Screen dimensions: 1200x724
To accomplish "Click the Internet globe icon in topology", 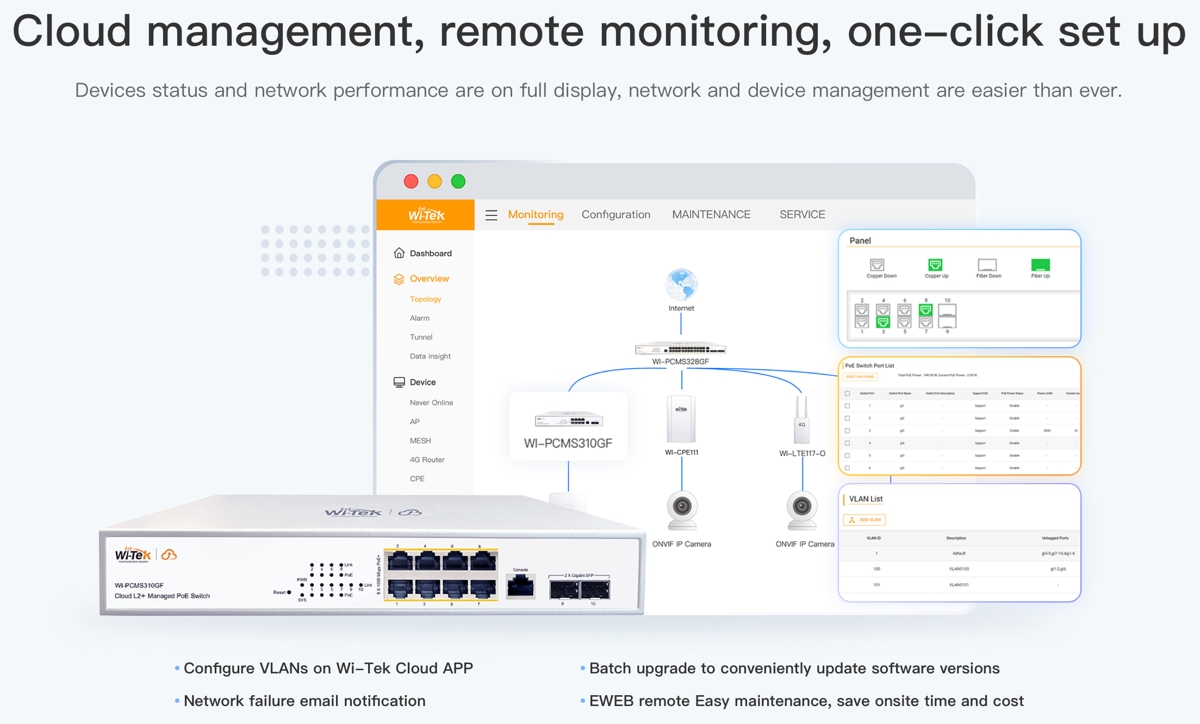I will point(681,284).
